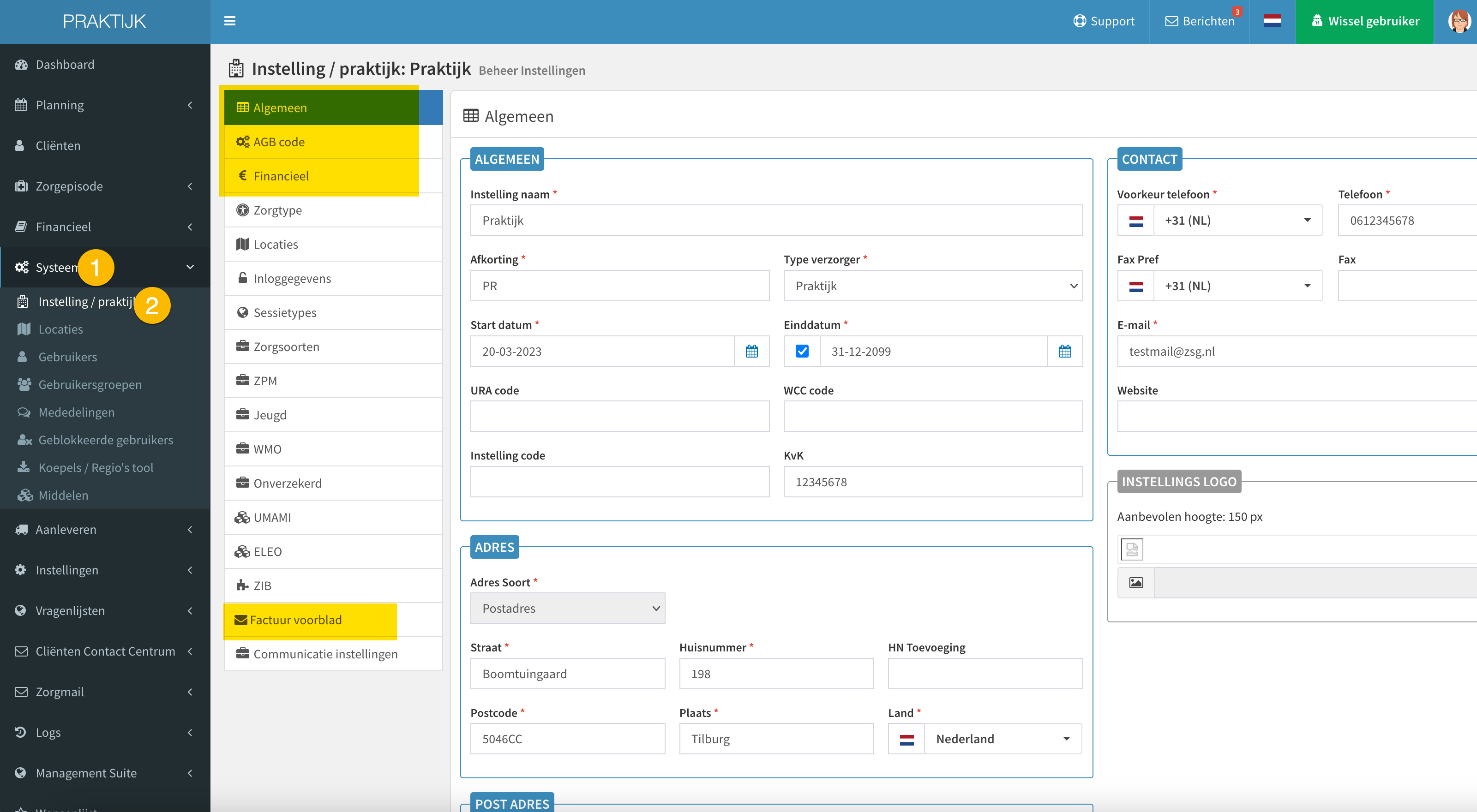Viewport: 1477px width, 812px height.
Task: Click the Aanleveren truck icon
Action: click(x=21, y=530)
